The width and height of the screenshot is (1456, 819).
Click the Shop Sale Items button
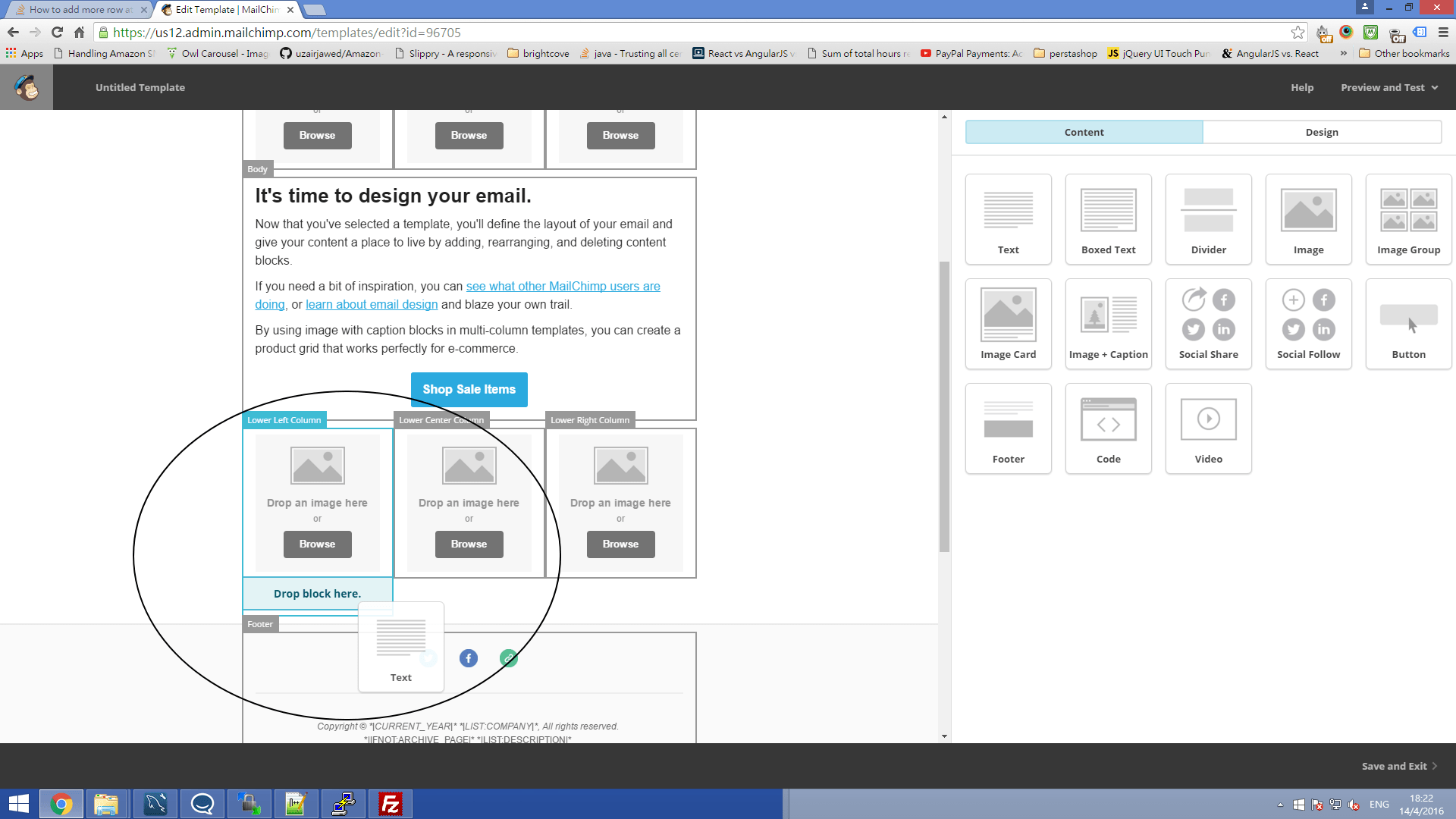469,389
